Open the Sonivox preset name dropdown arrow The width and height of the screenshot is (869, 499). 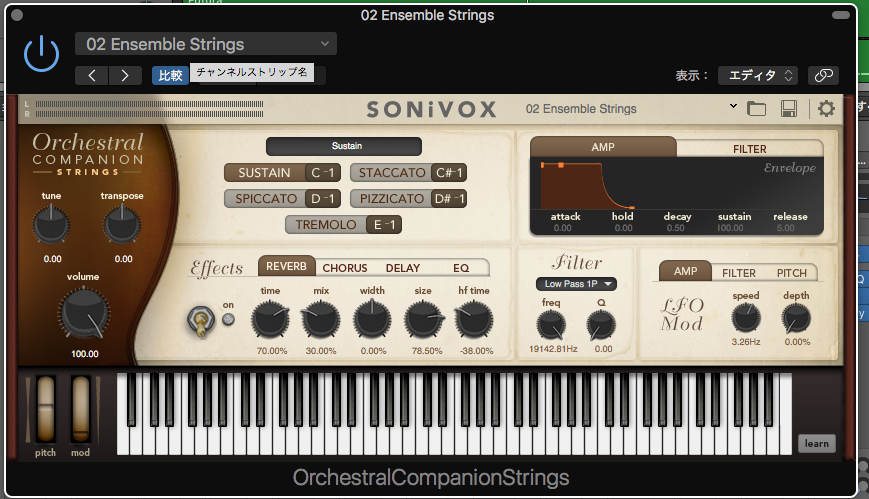[x=733, y=106]
